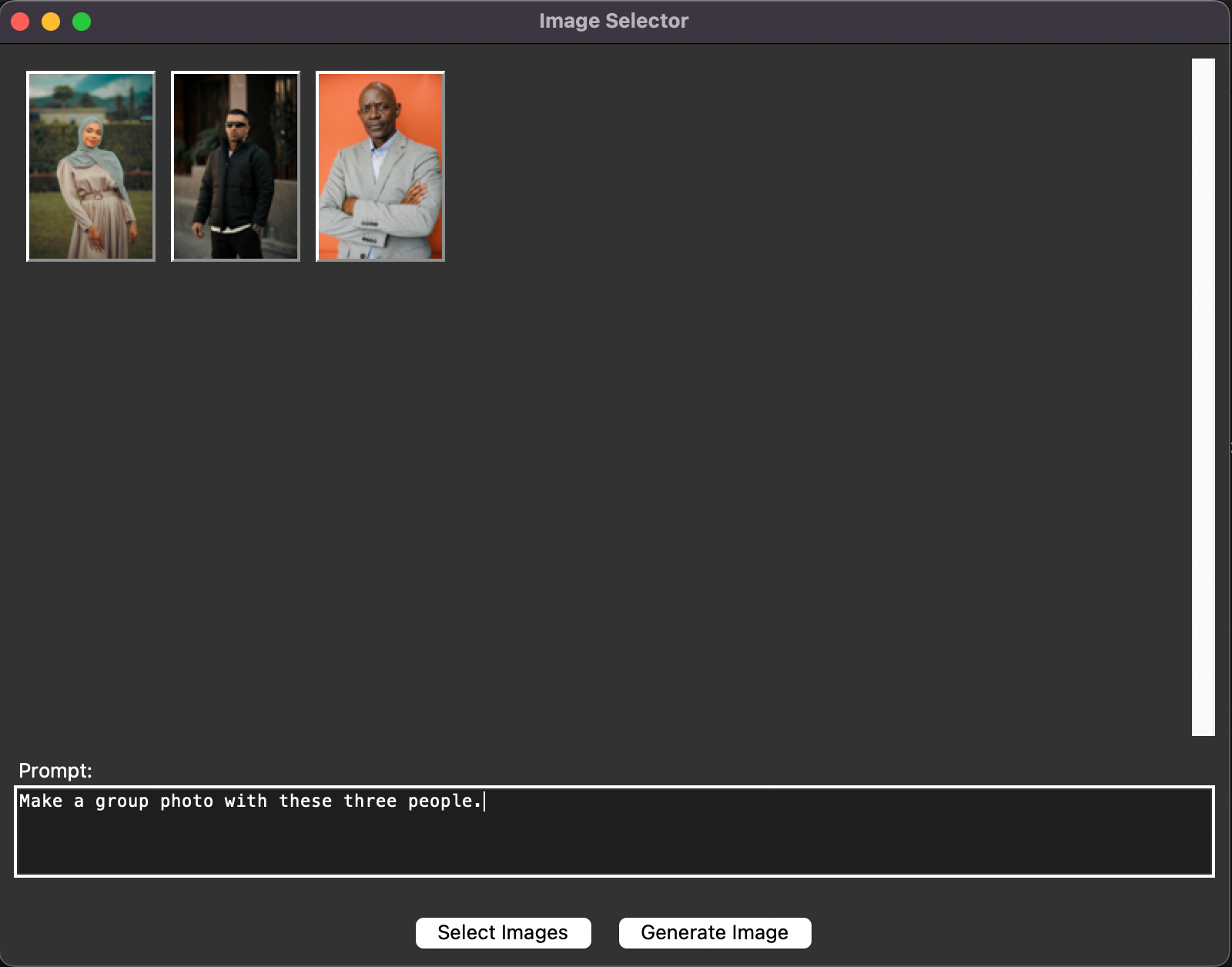Close the Image Selector window
This screenshot has width=1232, height=967.
[21, 22]
